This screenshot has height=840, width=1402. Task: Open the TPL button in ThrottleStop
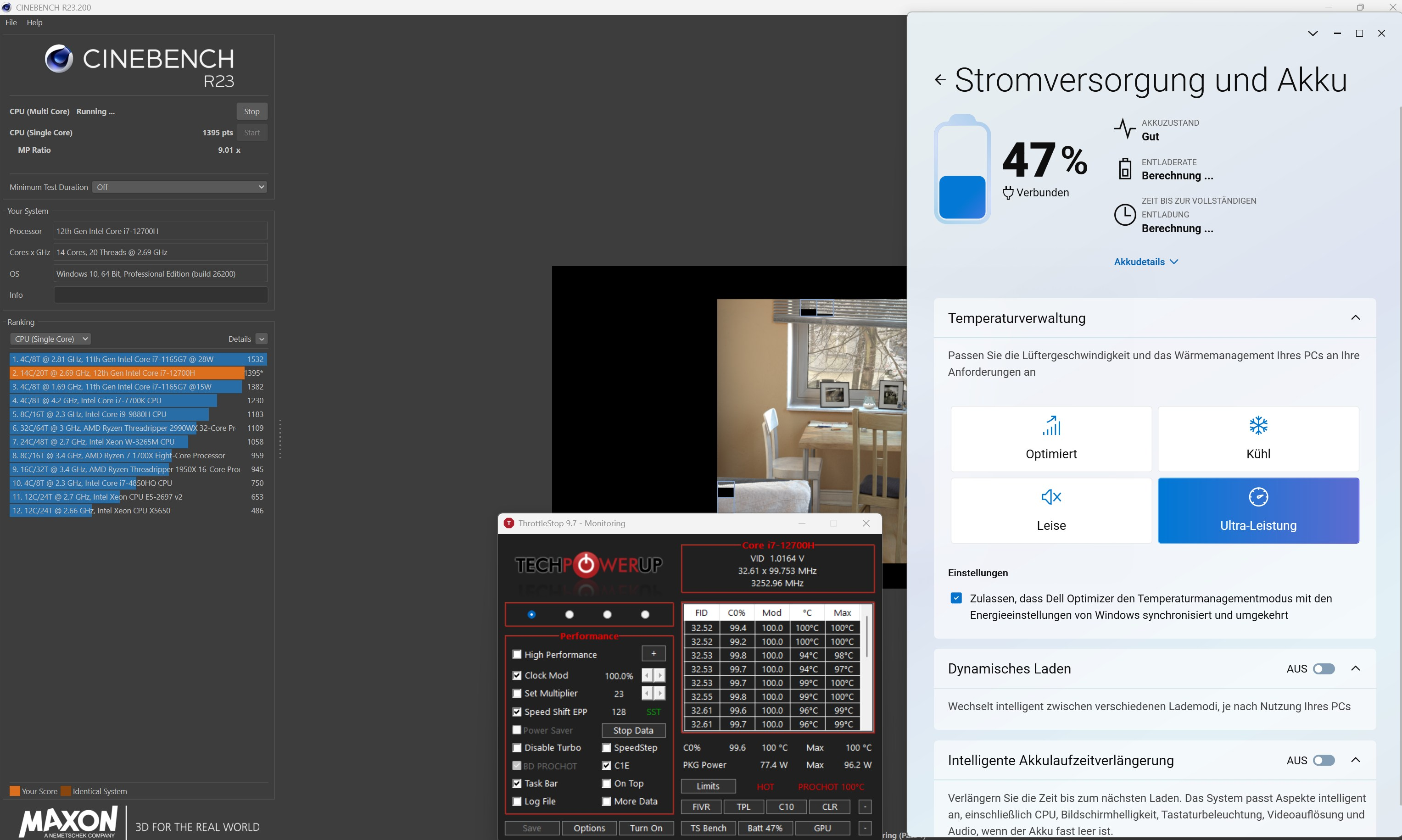(x=743, y=807)
